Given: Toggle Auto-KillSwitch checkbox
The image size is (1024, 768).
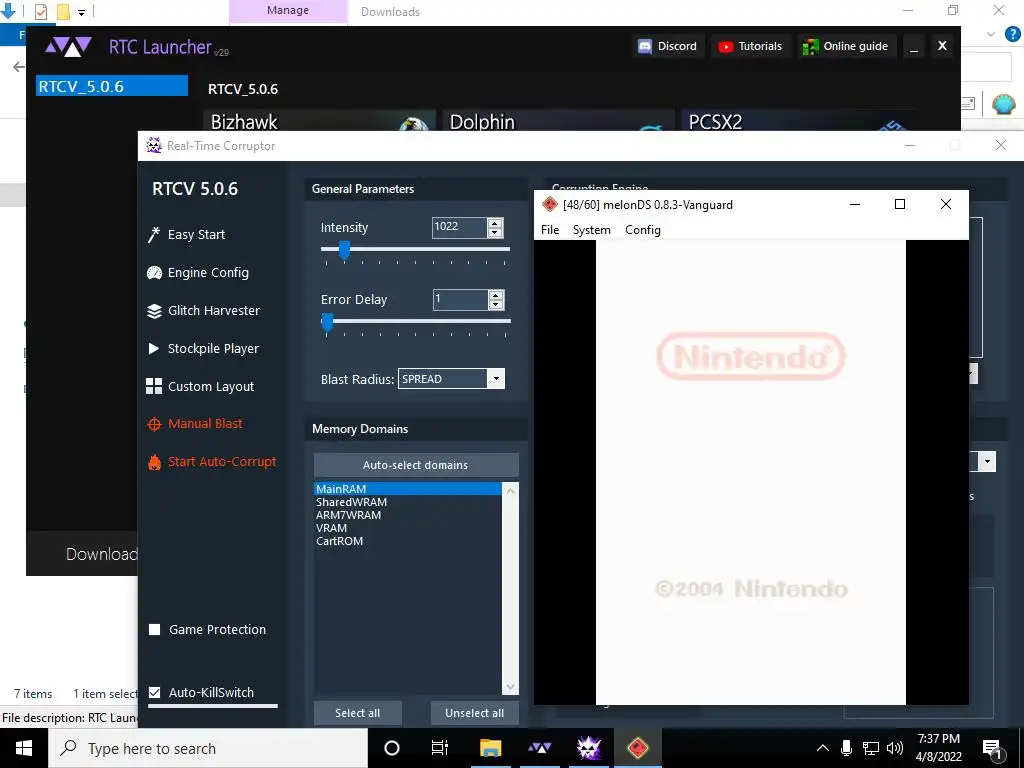Looking at the screenshot, I should (x=155, y=692).
